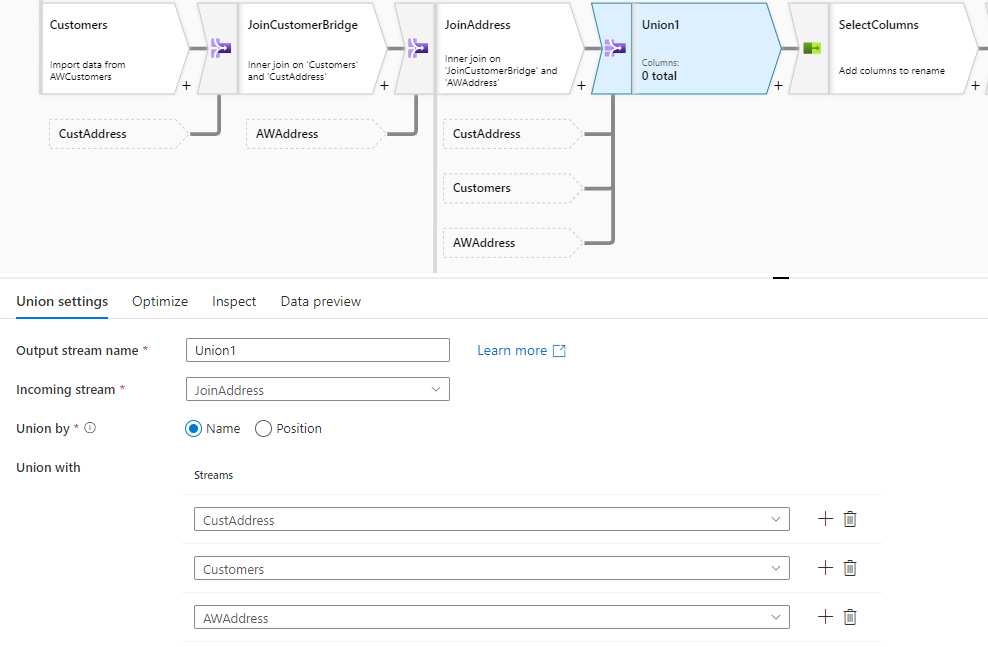
Task: Click the plus sign after Union1 node
Action: (778, 86)
